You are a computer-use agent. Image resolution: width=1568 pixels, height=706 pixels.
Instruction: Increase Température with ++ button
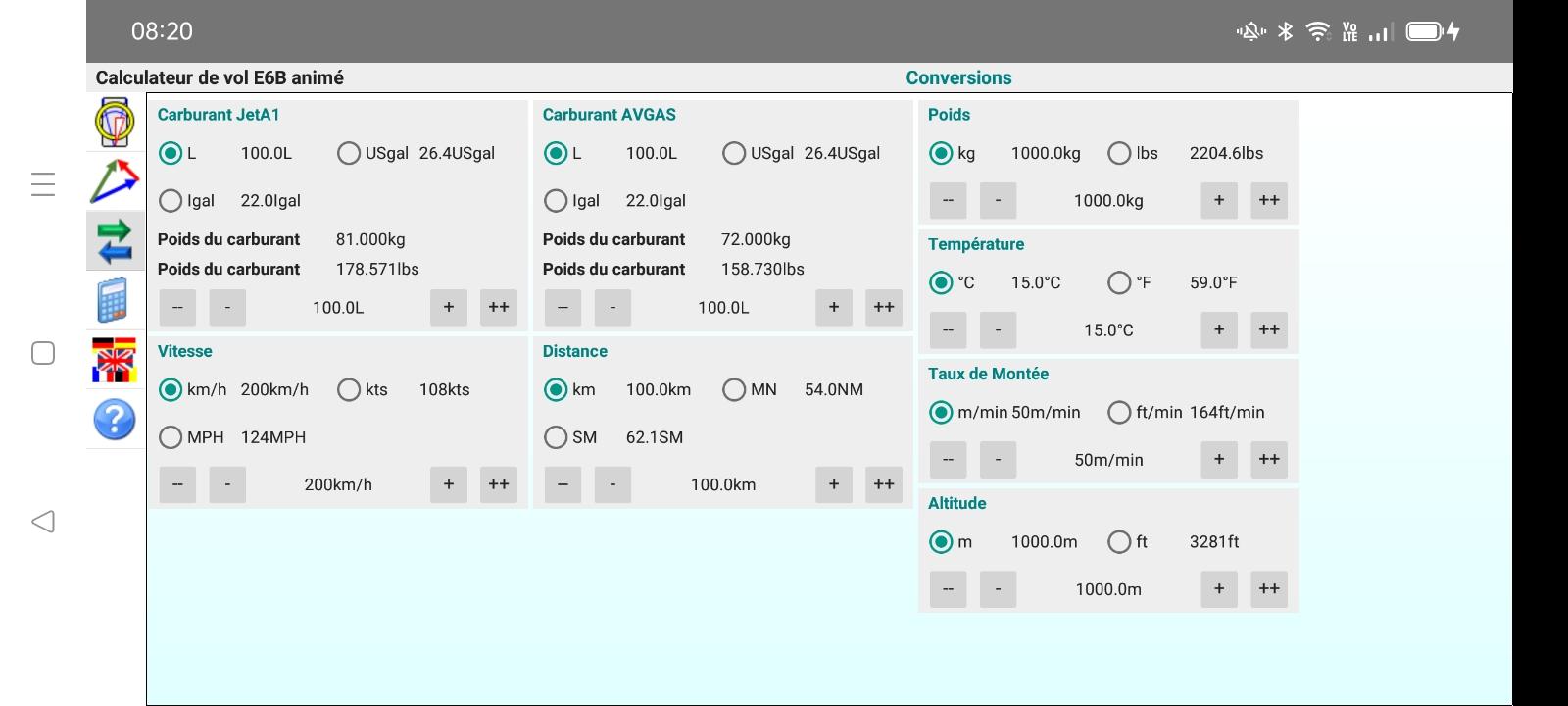click(x=1269, y=329)
